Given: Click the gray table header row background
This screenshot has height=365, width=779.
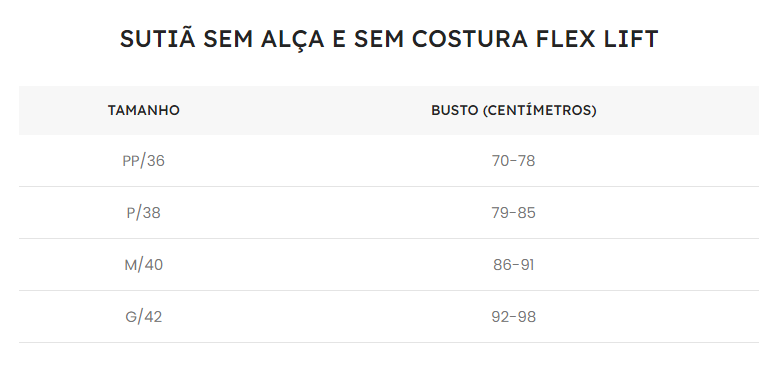Looking at the screenshot, I should tap(389, 110).
